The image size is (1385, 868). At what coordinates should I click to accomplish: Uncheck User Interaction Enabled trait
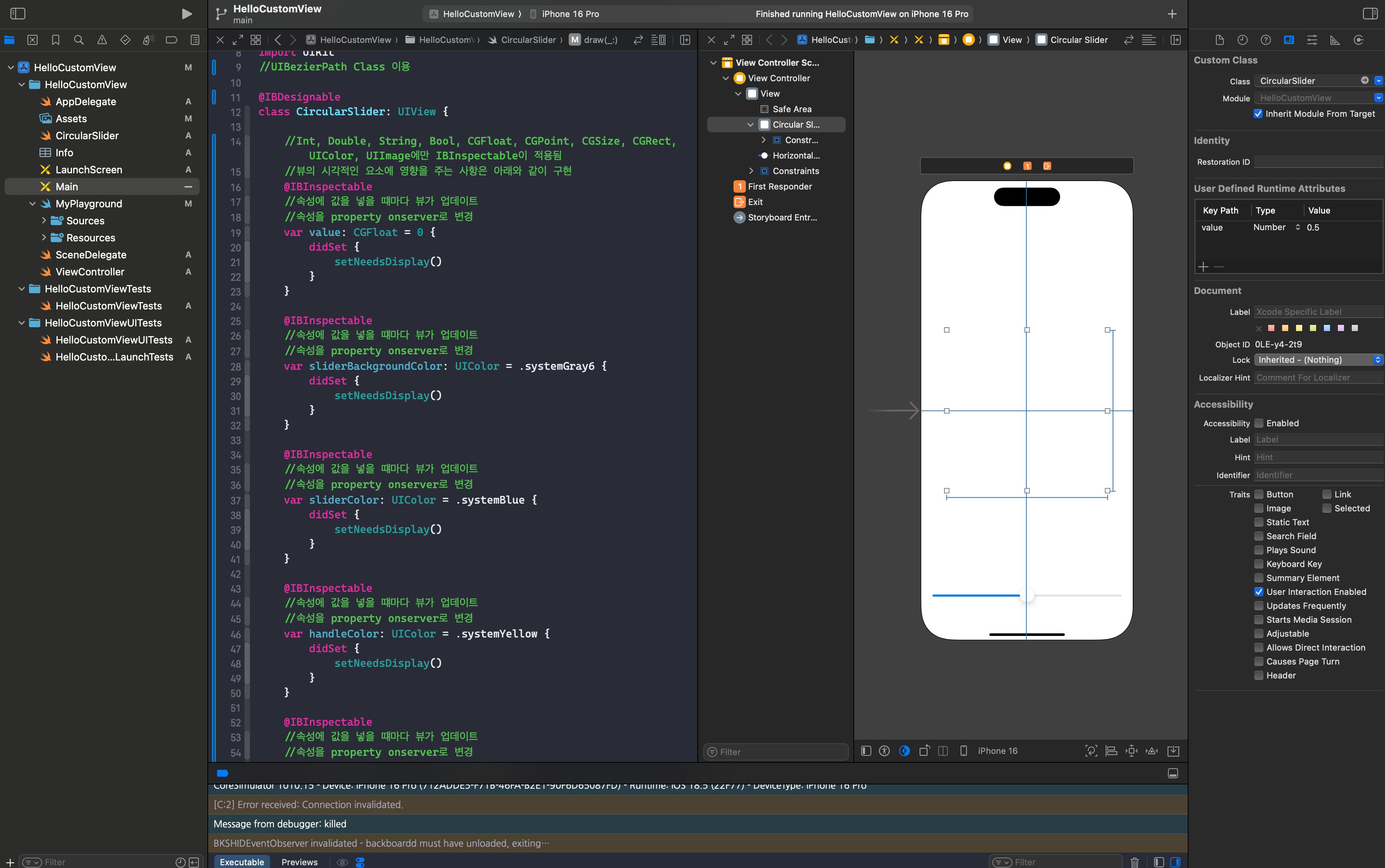[1258, 592]
